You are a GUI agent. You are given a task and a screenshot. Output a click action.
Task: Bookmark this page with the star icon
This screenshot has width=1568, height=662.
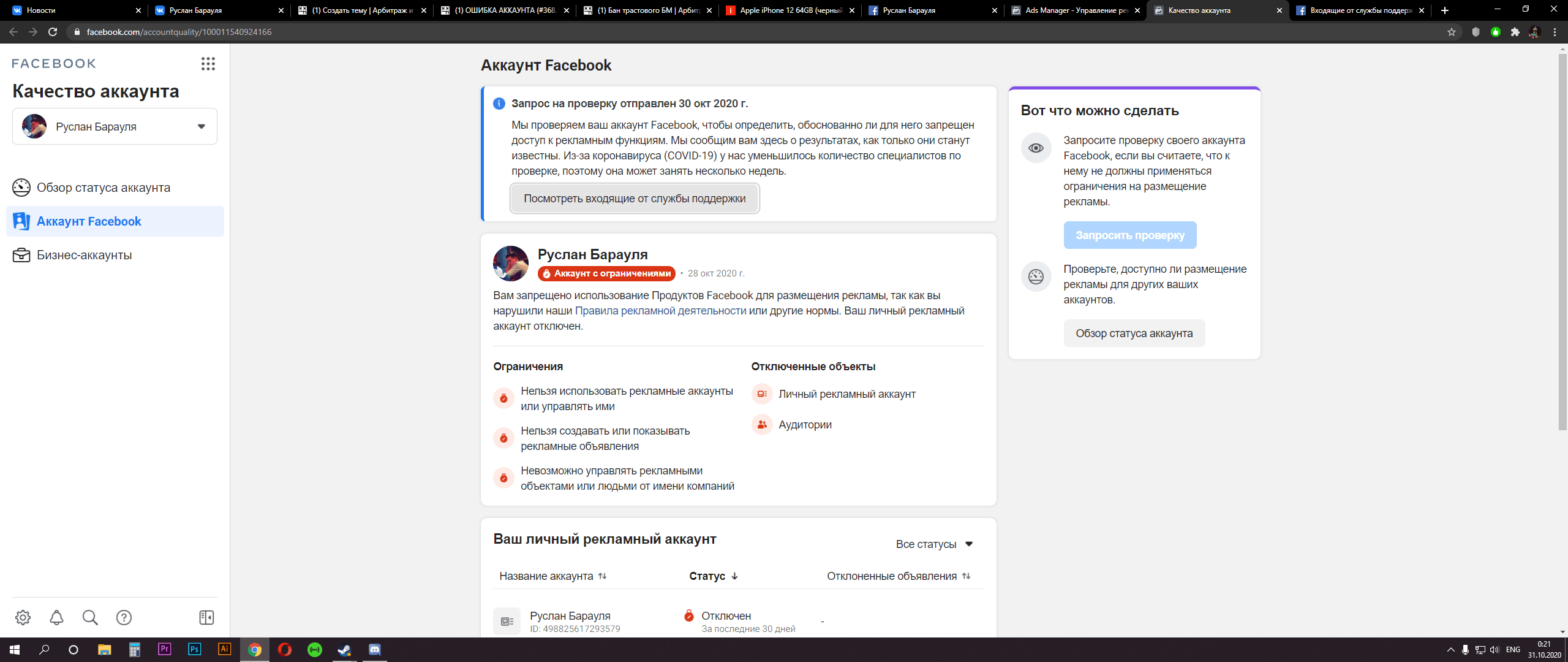click(x=1451, y=32)
